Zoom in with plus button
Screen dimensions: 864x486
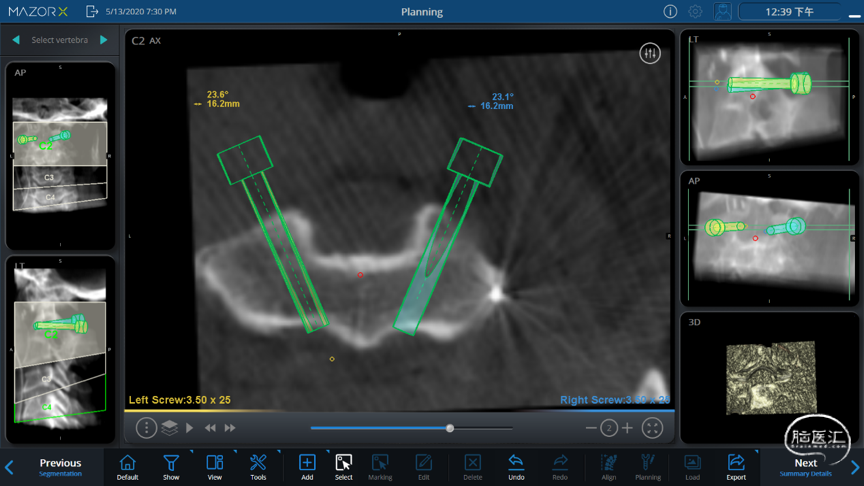click(x=627, y=428)
